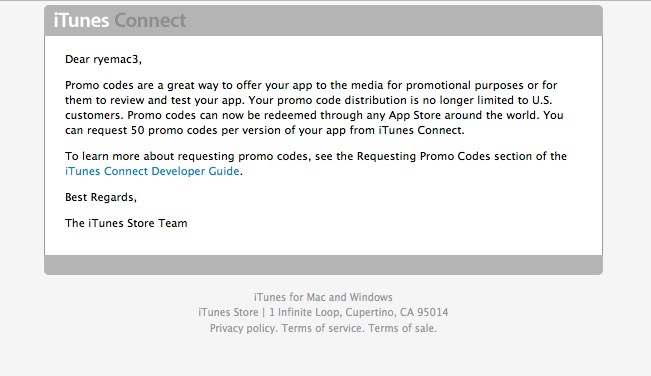Click the iTunes Connect header logo
651x376 pixels.
(120, 20)
